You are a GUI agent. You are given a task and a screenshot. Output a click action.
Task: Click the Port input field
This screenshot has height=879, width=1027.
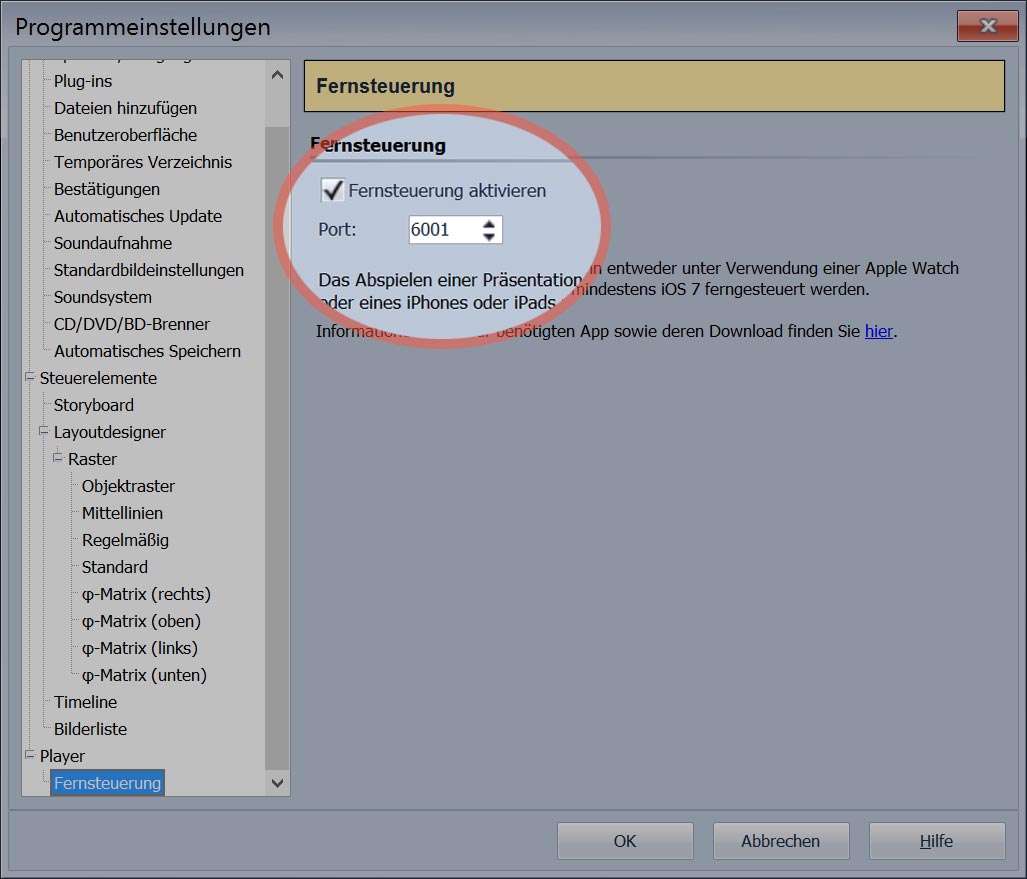tap(441, 230)
